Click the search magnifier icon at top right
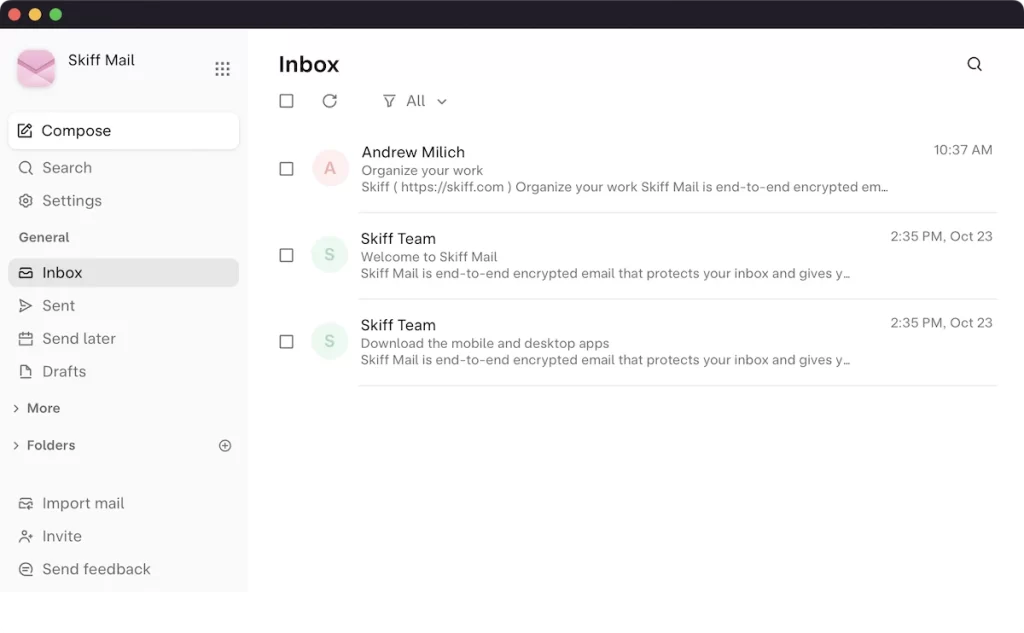Screen dimensions: 1024x633 coord(974,64)
